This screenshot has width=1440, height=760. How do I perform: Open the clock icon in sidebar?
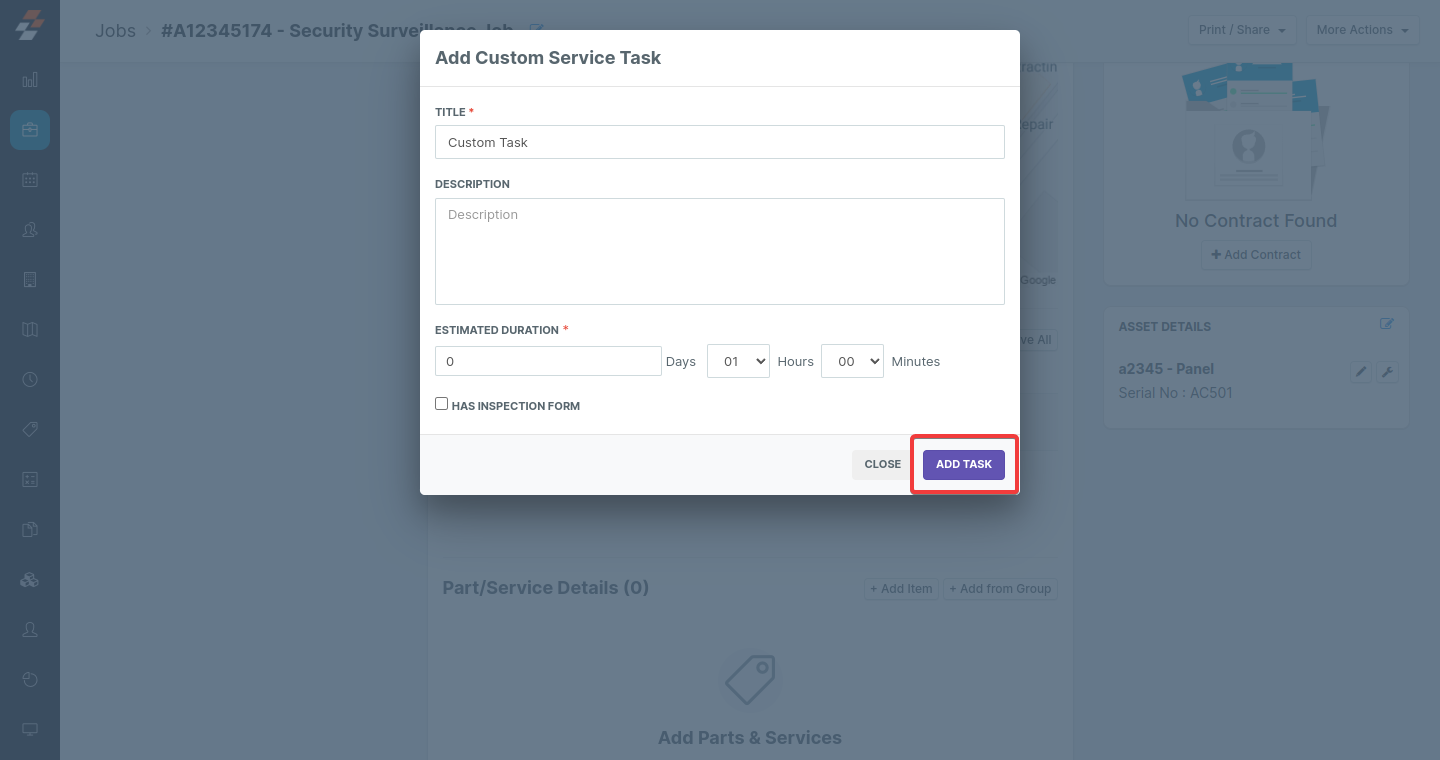[30, 380]
